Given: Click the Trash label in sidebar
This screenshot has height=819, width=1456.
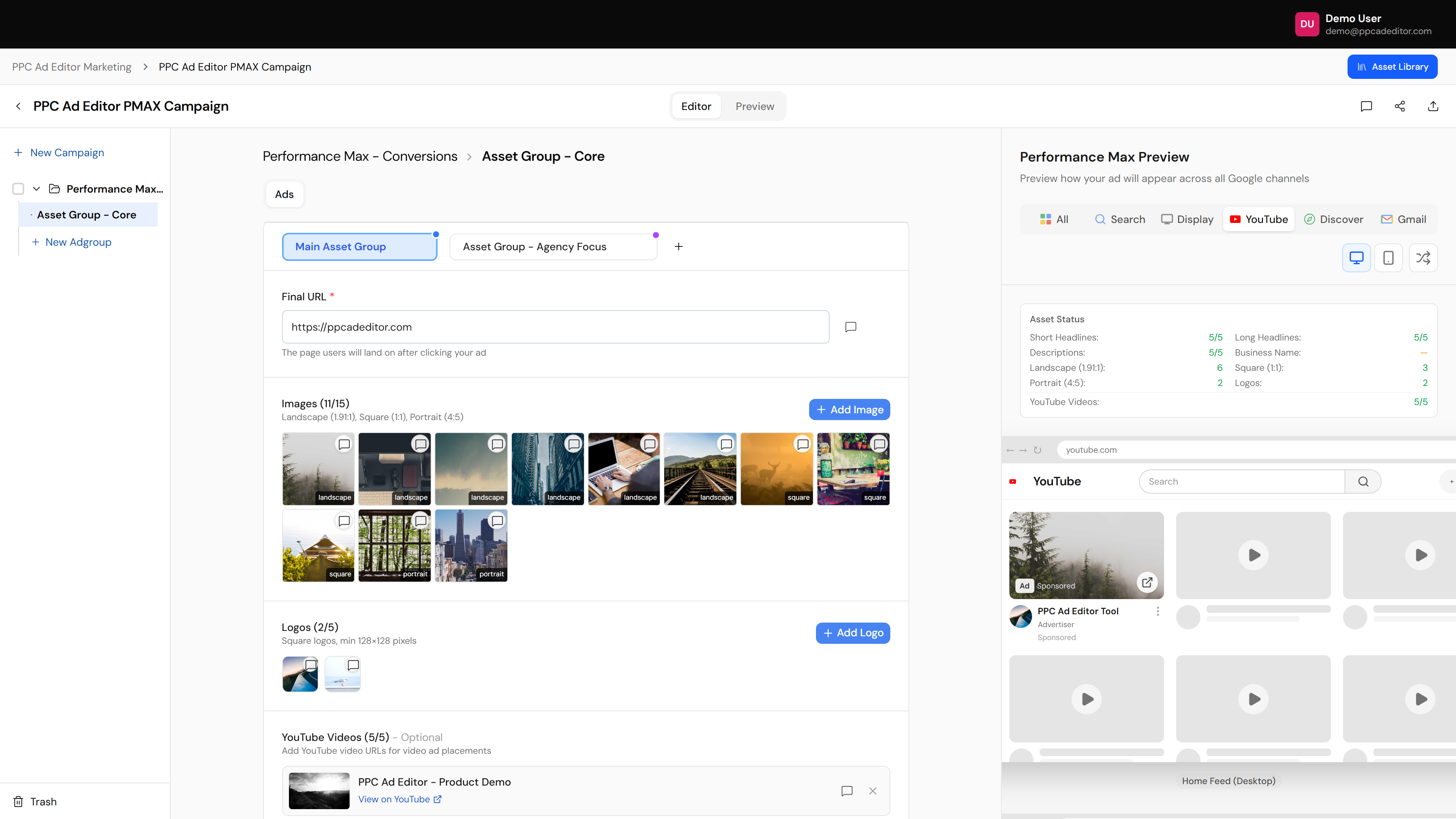Looking at the screenshot, I should 44,802.
